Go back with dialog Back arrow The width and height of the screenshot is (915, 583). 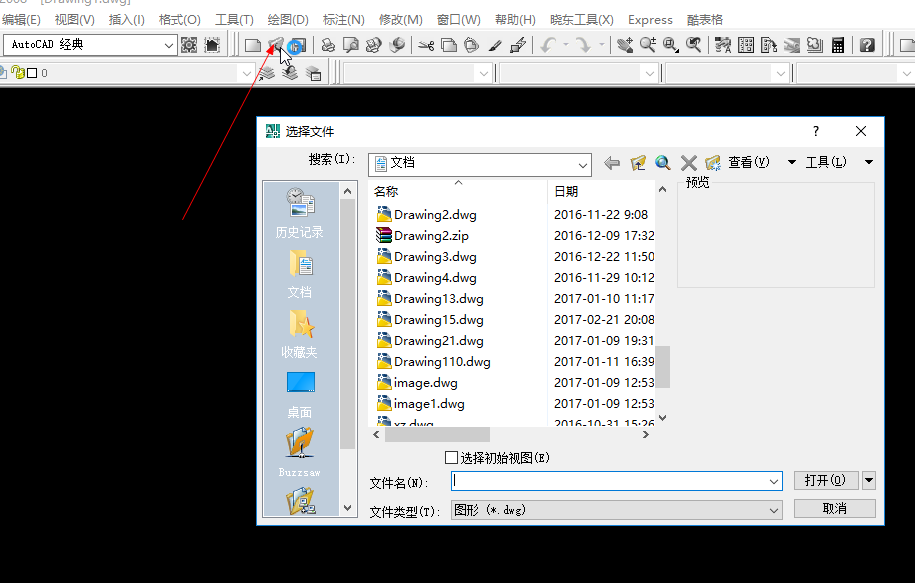point(612,163)
